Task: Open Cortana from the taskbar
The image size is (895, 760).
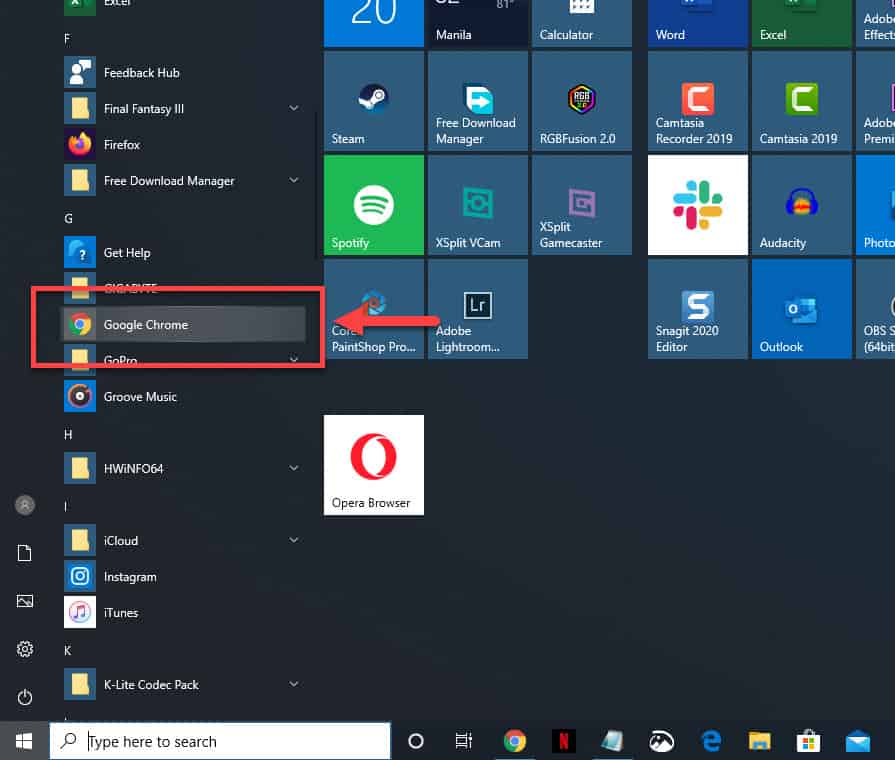Action: (416, 741)
